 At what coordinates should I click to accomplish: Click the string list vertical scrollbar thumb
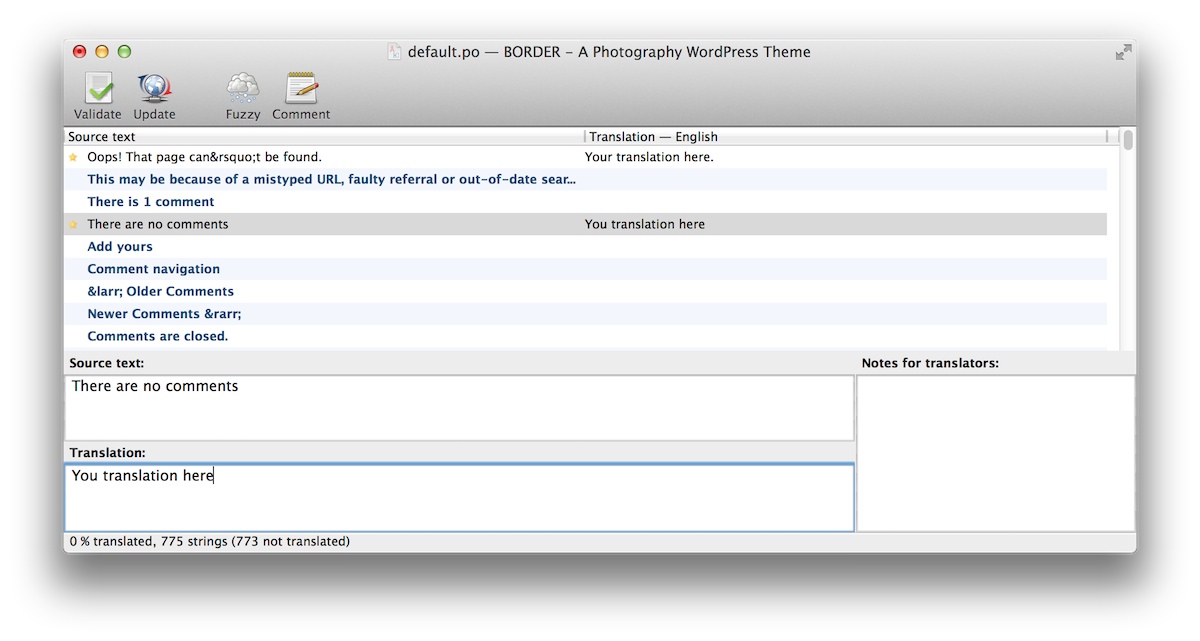(1128, 140)
